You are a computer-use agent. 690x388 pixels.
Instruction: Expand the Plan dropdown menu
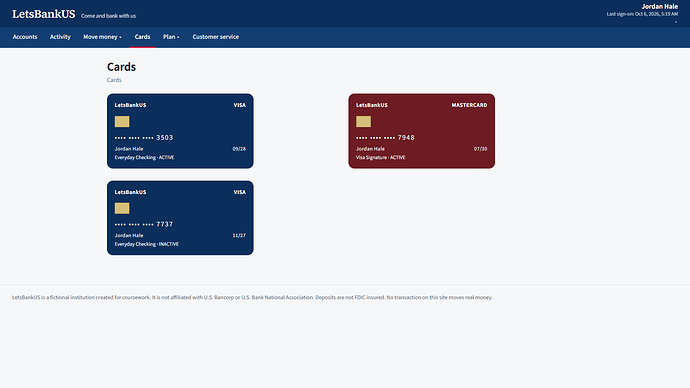click(x=171, y=37)
